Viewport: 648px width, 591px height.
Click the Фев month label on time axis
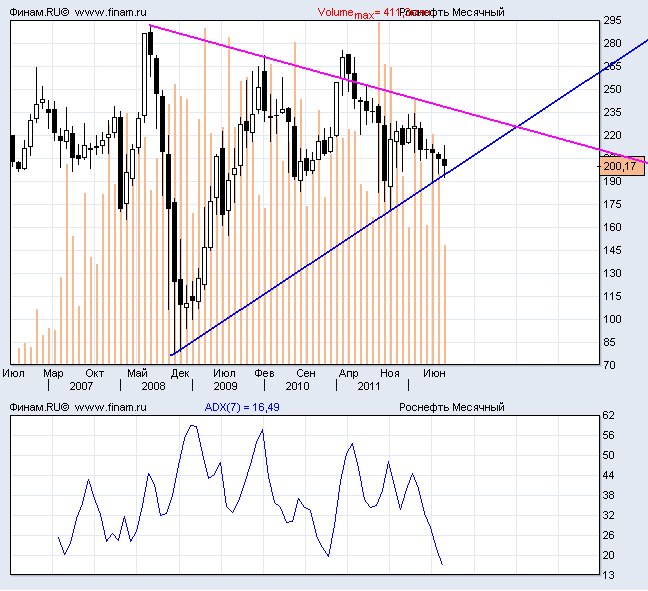tap(264, 374)
